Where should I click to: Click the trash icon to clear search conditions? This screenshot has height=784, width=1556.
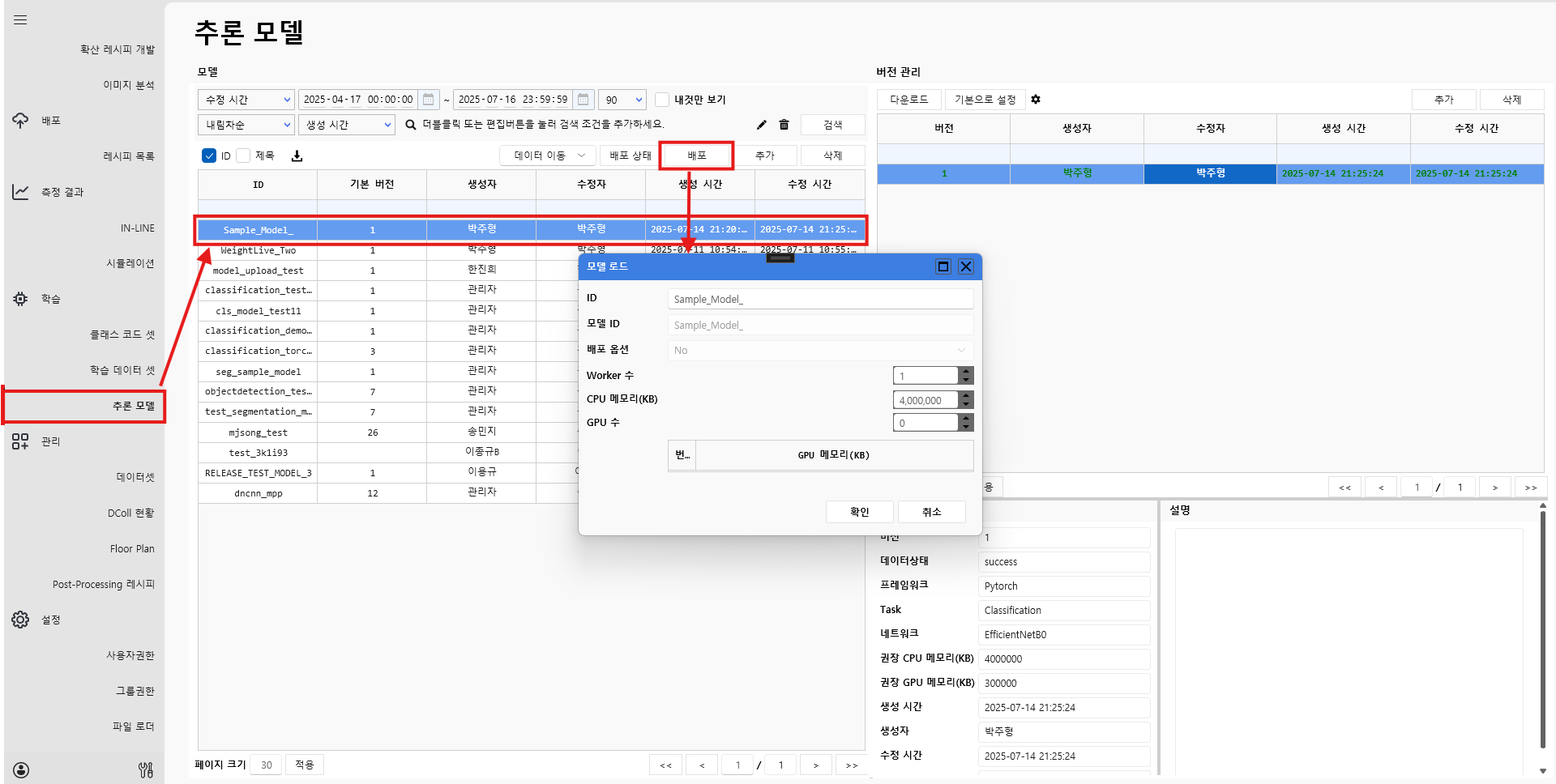point(784,125)
